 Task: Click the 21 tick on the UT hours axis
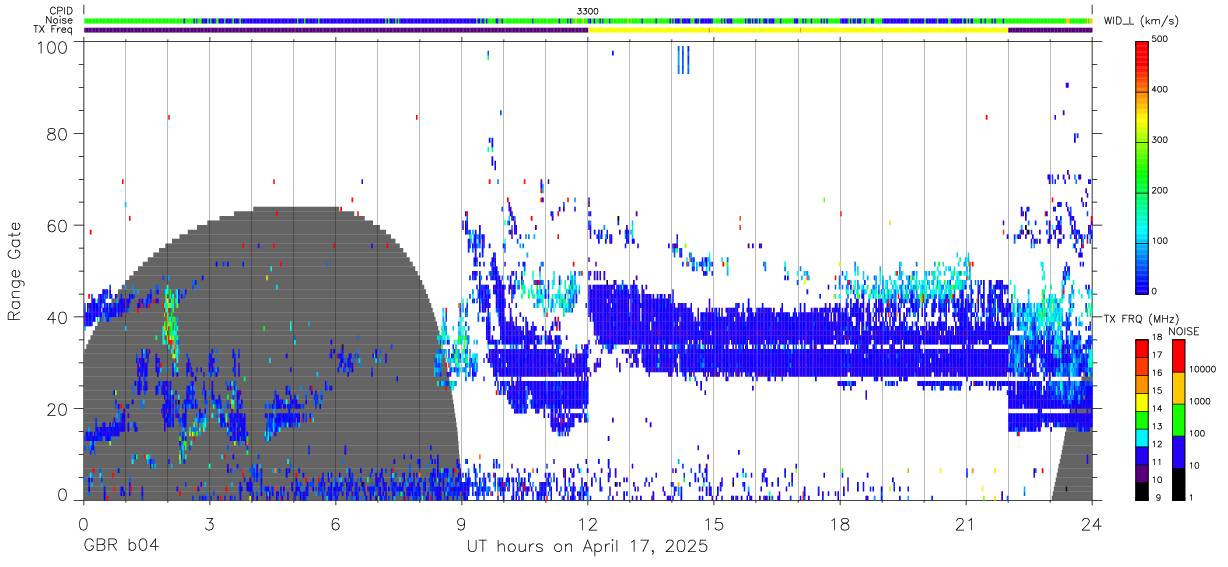click(x=966, y=525)
